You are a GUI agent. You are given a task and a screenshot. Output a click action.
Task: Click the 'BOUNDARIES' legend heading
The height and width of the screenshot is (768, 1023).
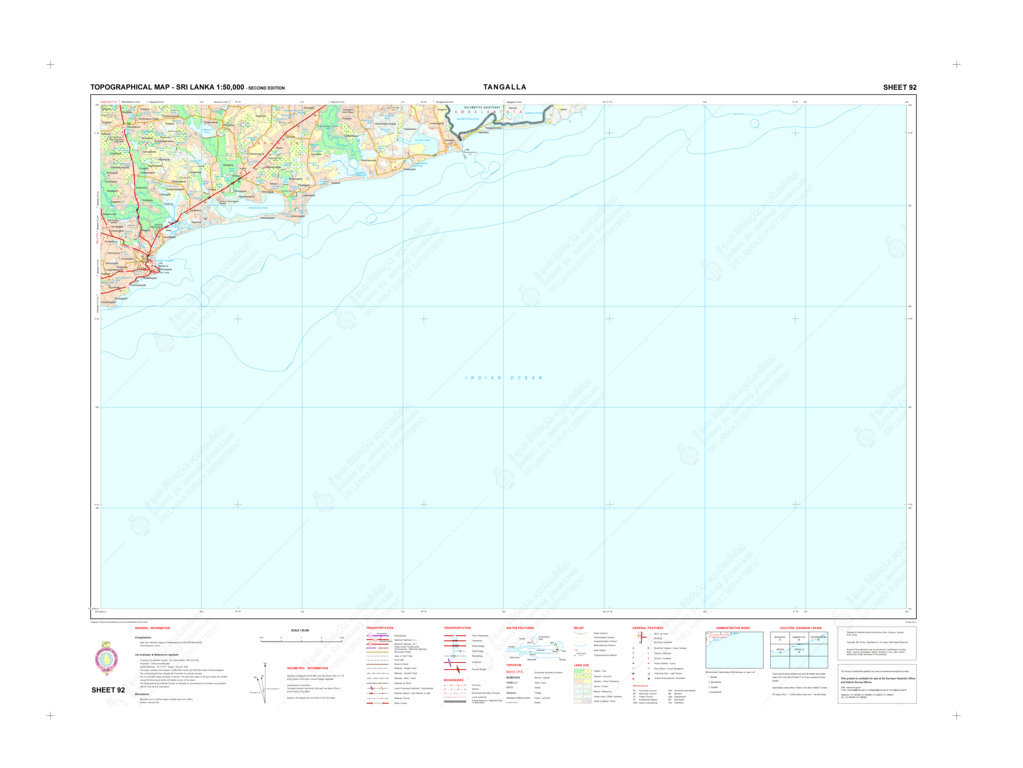[x=453, y=680]
